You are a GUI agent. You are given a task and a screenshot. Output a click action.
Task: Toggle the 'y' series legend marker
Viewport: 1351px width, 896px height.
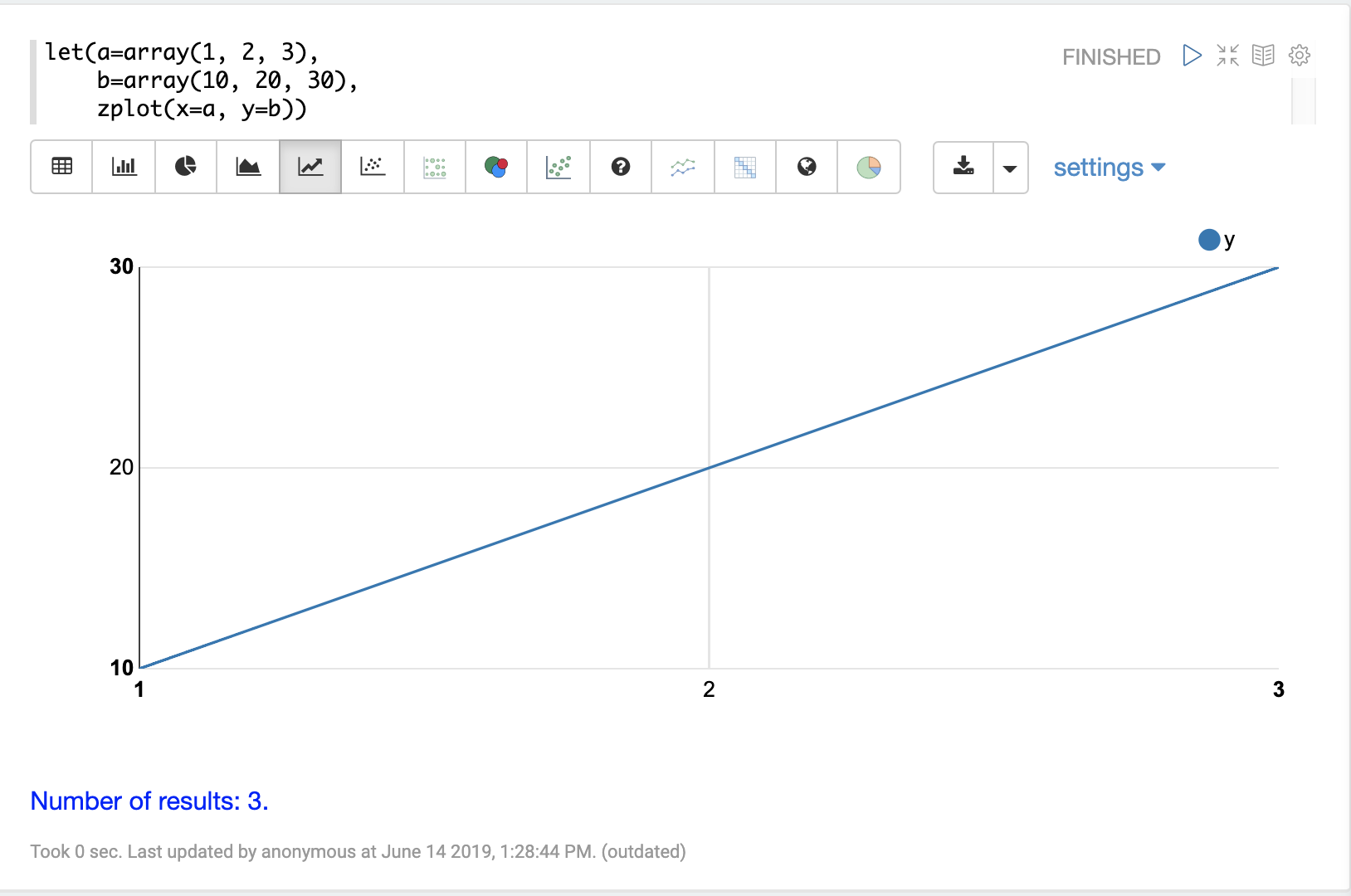point(1209,240)
